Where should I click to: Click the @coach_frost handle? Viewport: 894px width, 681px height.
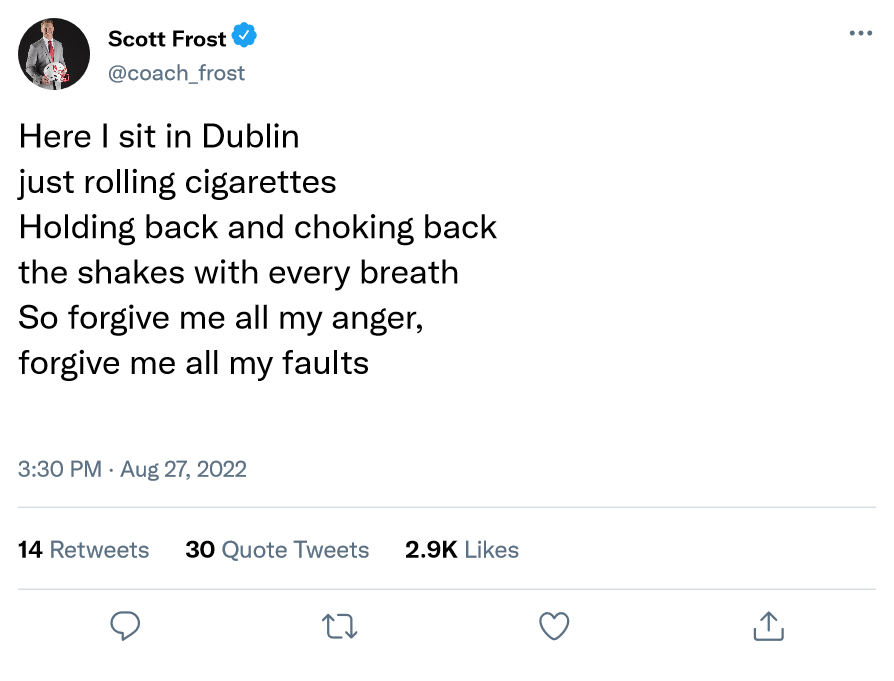(176, 72)
